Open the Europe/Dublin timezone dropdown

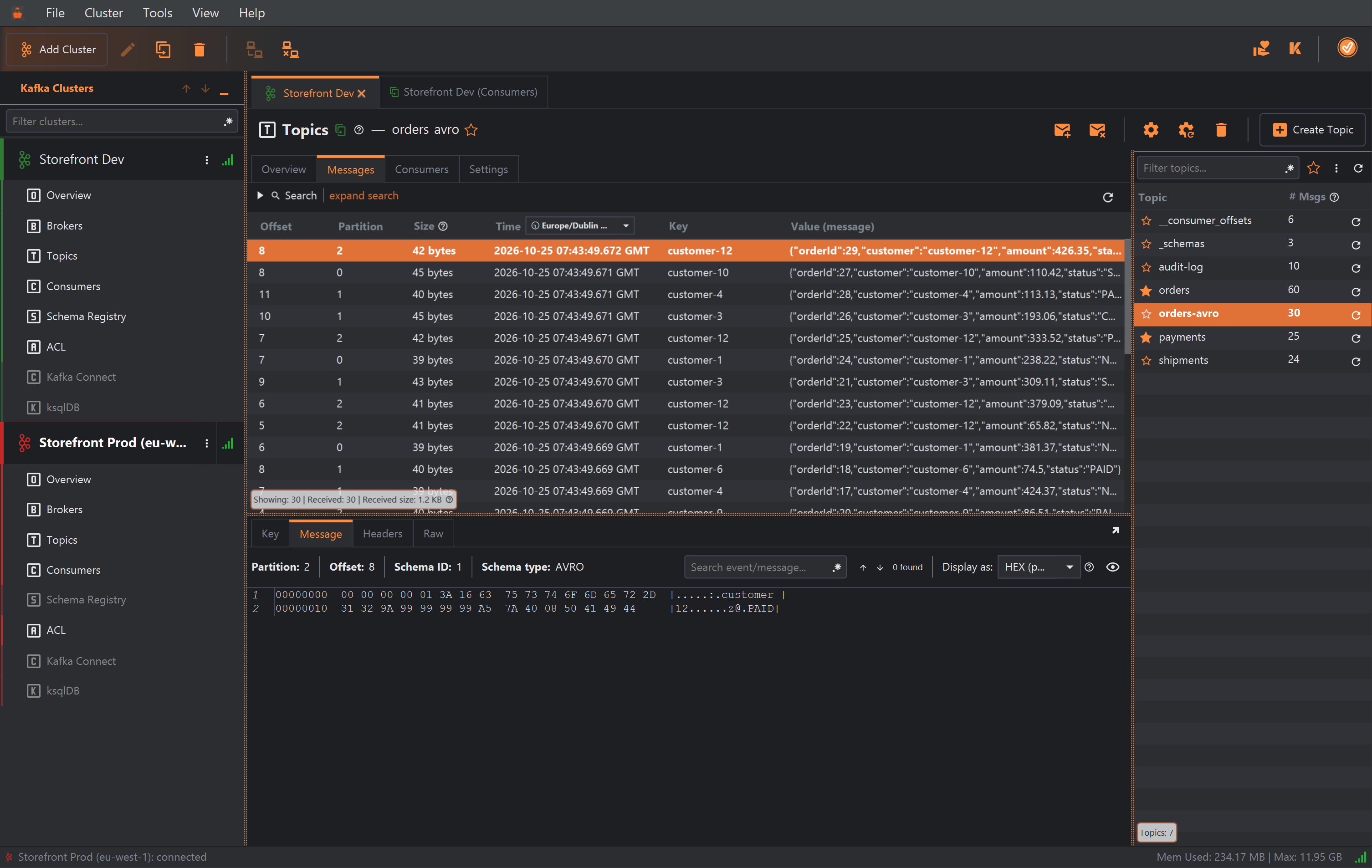(580, 225)
